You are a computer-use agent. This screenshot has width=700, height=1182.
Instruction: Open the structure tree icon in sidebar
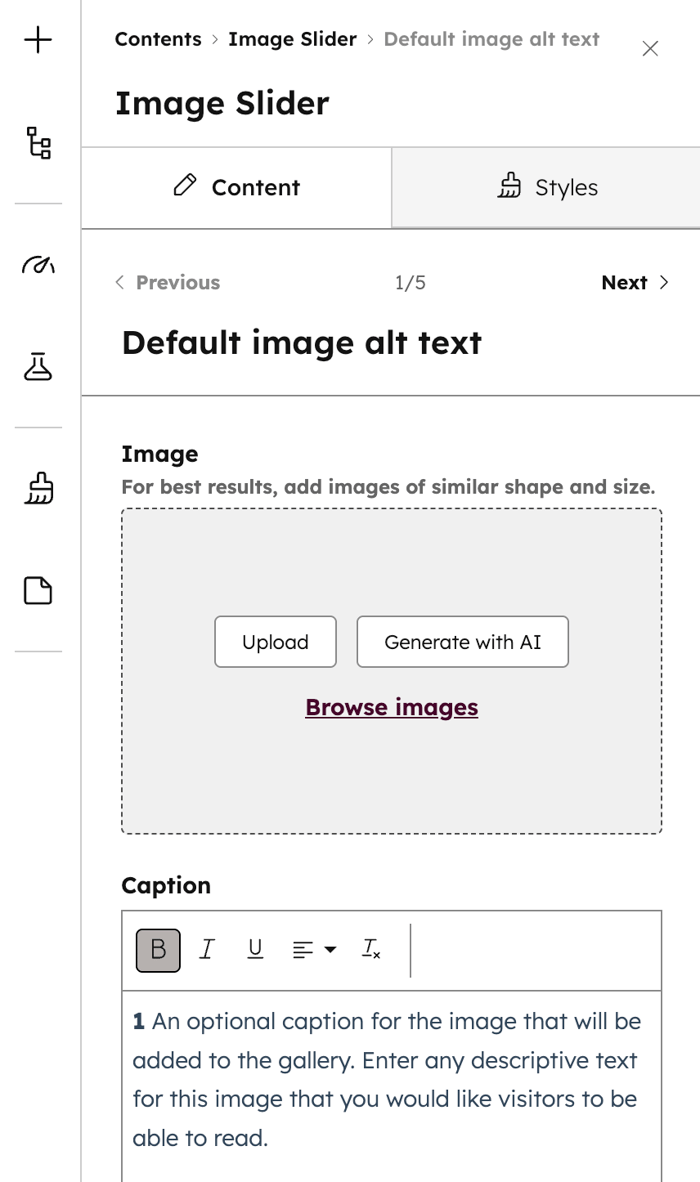(x=38, y=142)
